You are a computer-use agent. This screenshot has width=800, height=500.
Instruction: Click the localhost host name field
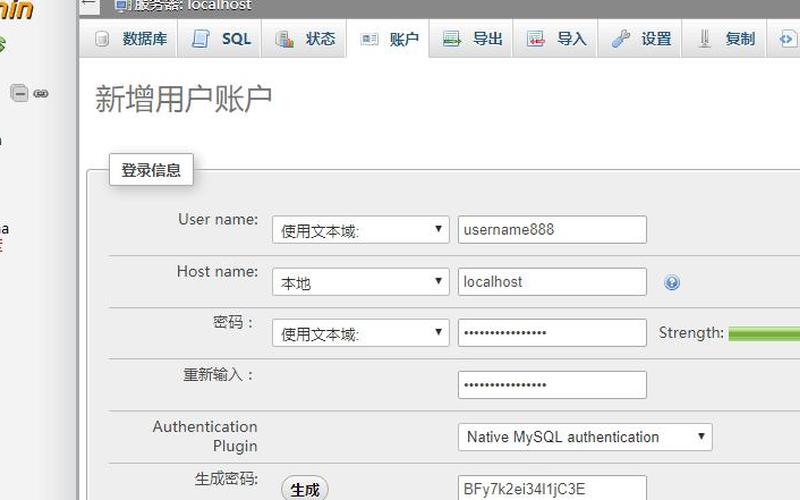[x=552, y=282]
